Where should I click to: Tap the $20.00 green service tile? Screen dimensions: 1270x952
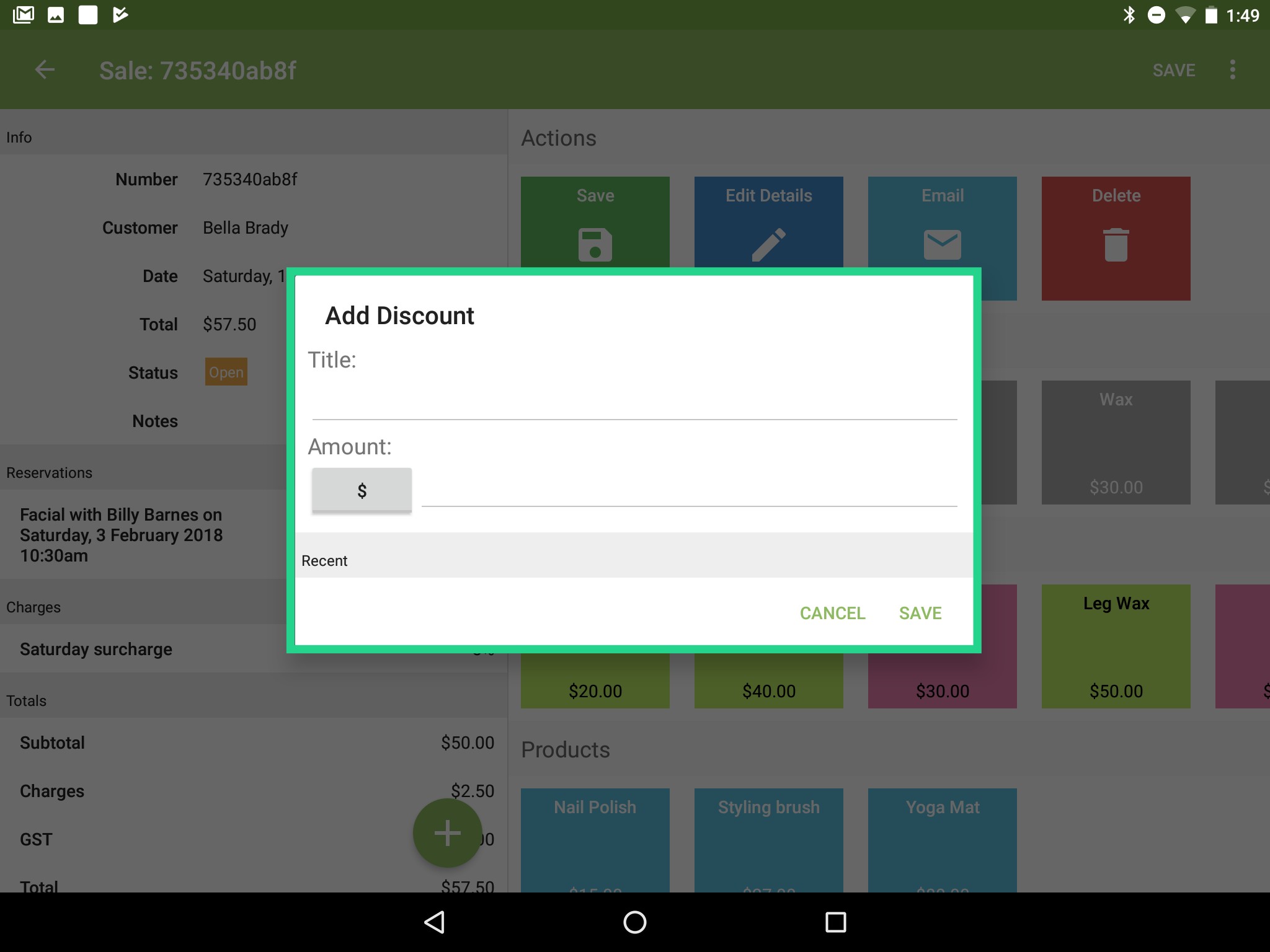[x=595, y=681]
